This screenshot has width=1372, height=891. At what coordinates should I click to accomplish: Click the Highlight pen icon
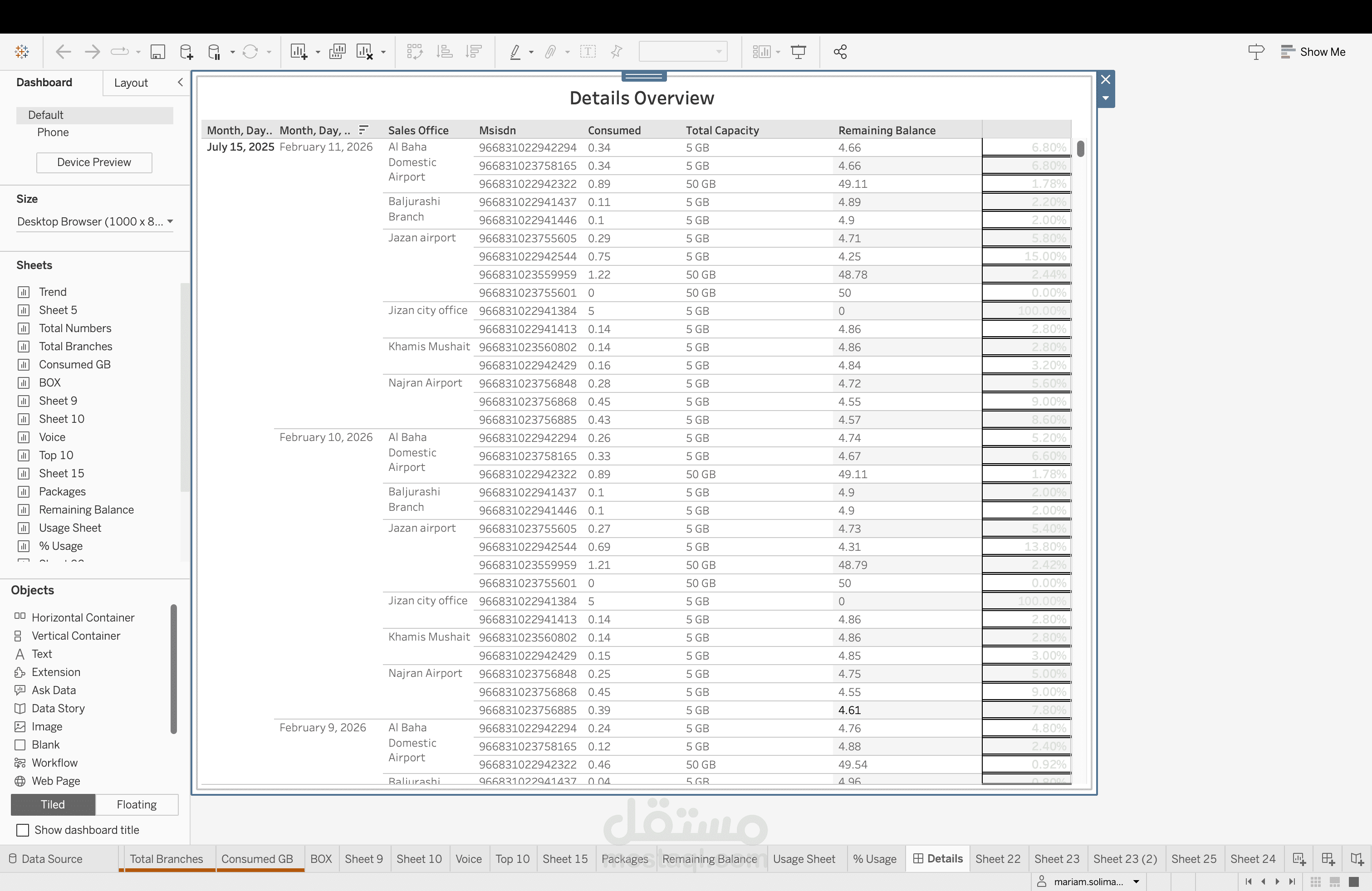[x=515, y=52]
